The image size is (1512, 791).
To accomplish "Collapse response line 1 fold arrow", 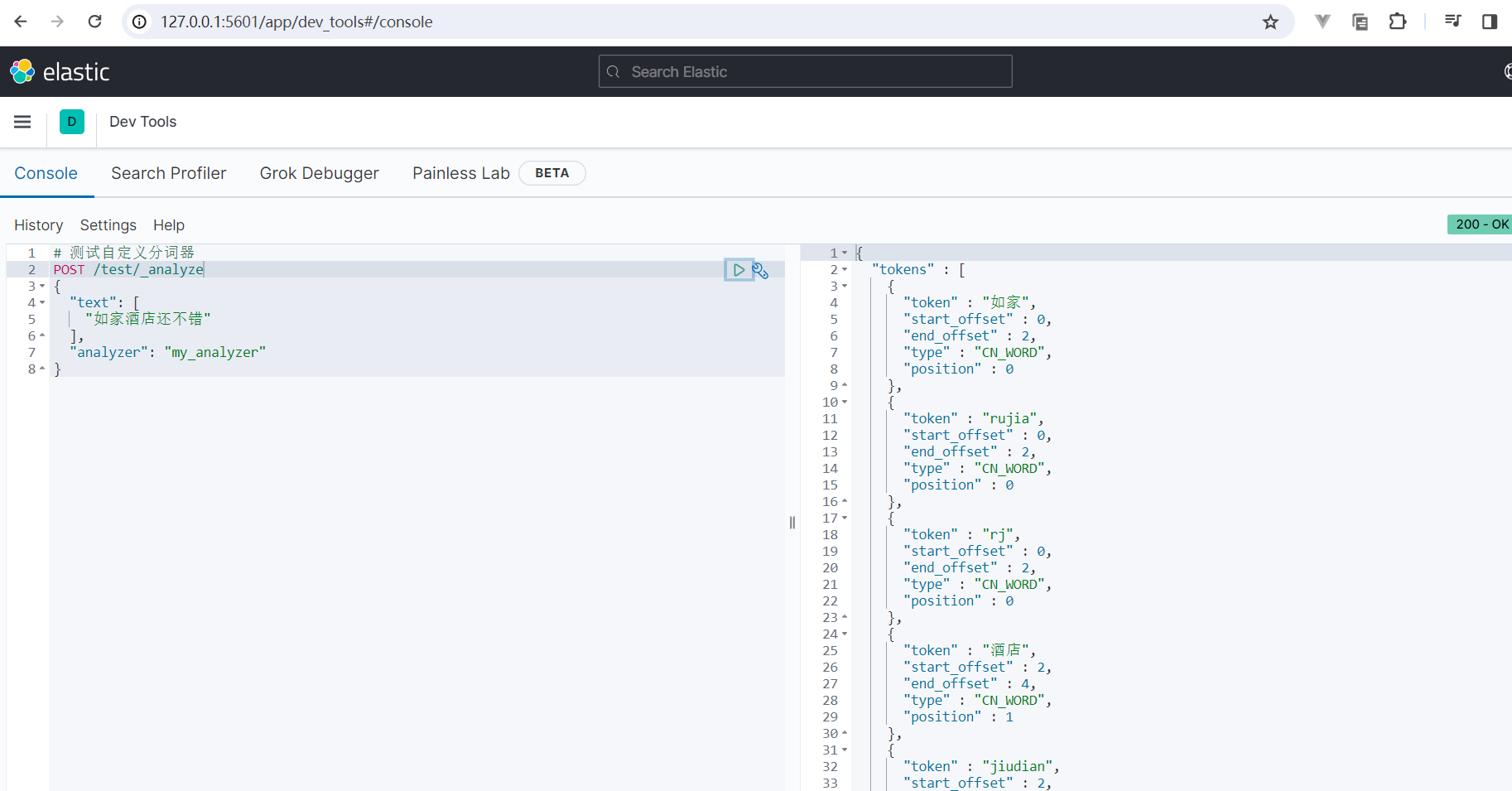I will click(845, 253).
